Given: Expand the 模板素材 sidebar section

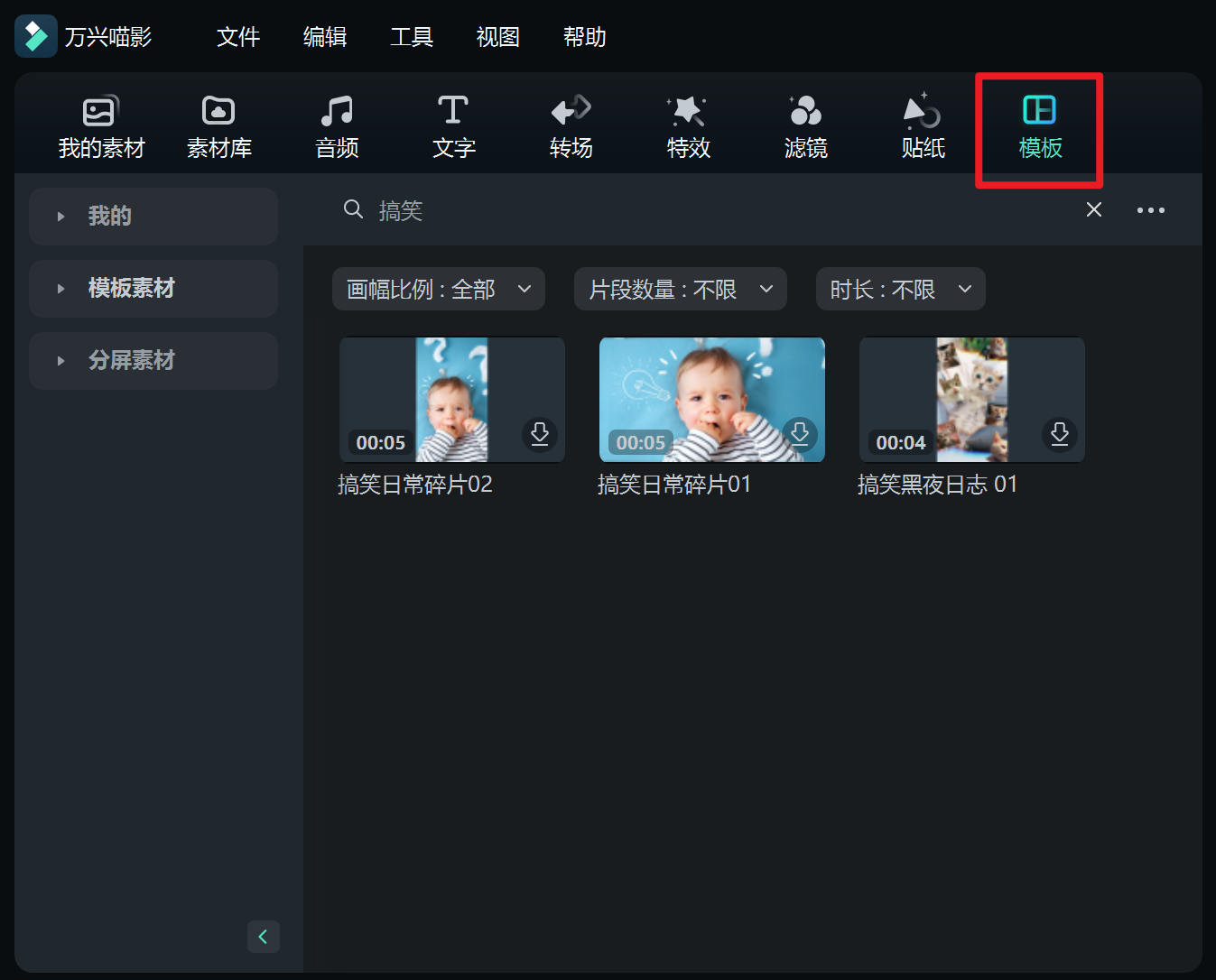Looking at the screenshot, I should pos(153,288).
